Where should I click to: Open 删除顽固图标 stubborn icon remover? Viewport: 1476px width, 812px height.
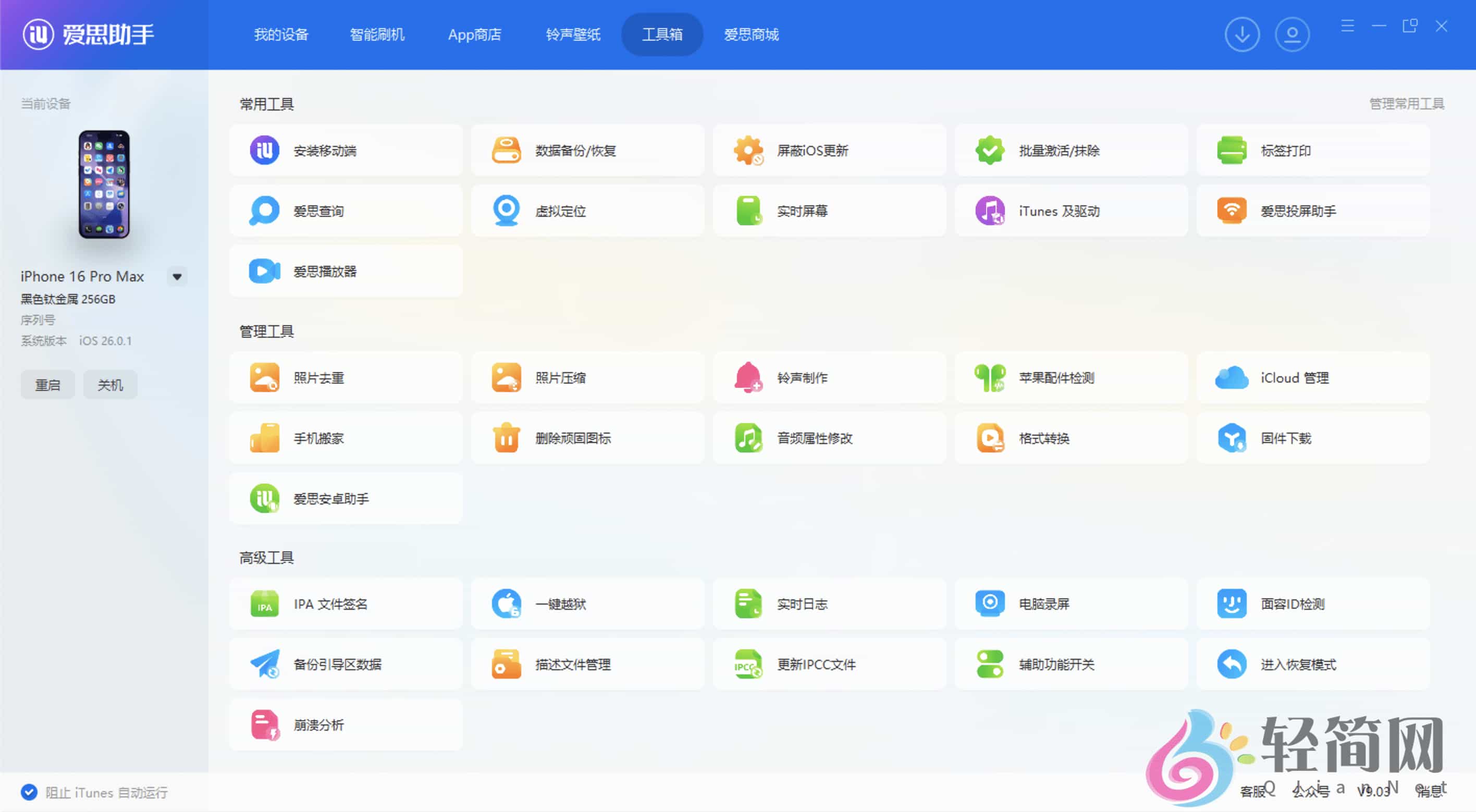[x=587, y=438]
